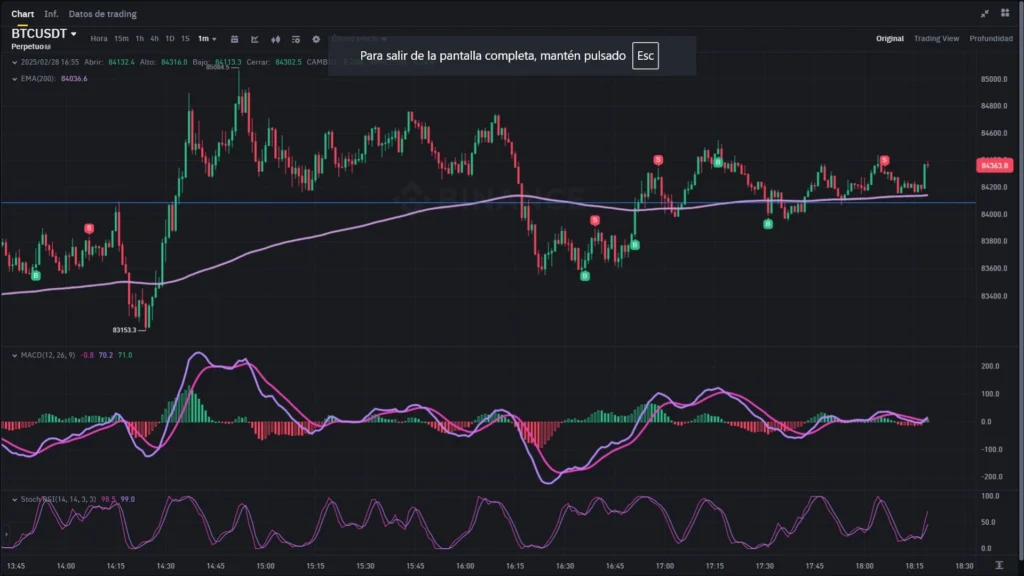Switch to the Datos de trading tab
1024x576 pixels.
point(102,14)
